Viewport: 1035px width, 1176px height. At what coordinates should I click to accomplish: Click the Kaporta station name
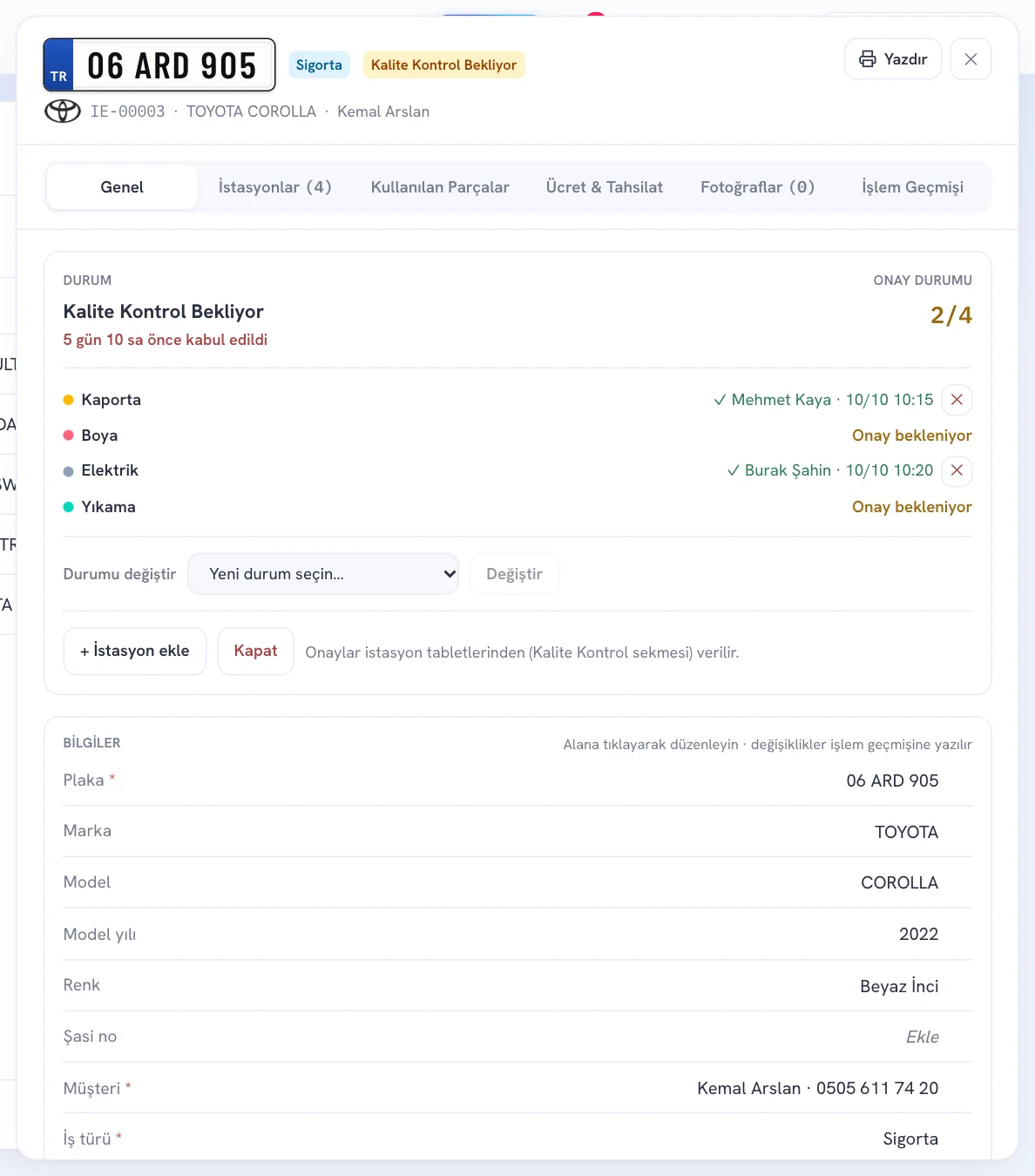pyautogui.click(x=111, y=400)
